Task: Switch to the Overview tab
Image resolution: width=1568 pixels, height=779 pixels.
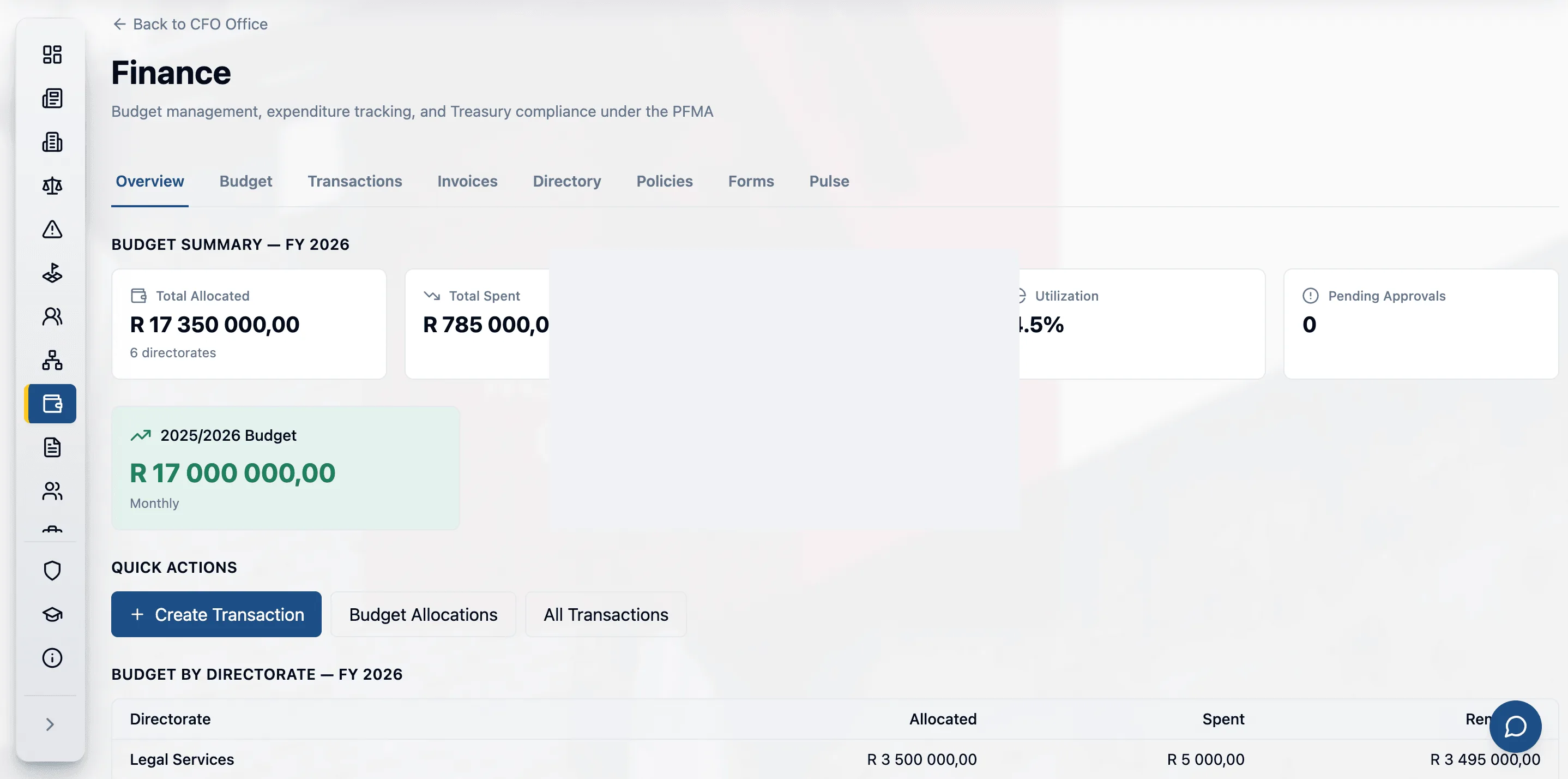Action: coord(150,182)
